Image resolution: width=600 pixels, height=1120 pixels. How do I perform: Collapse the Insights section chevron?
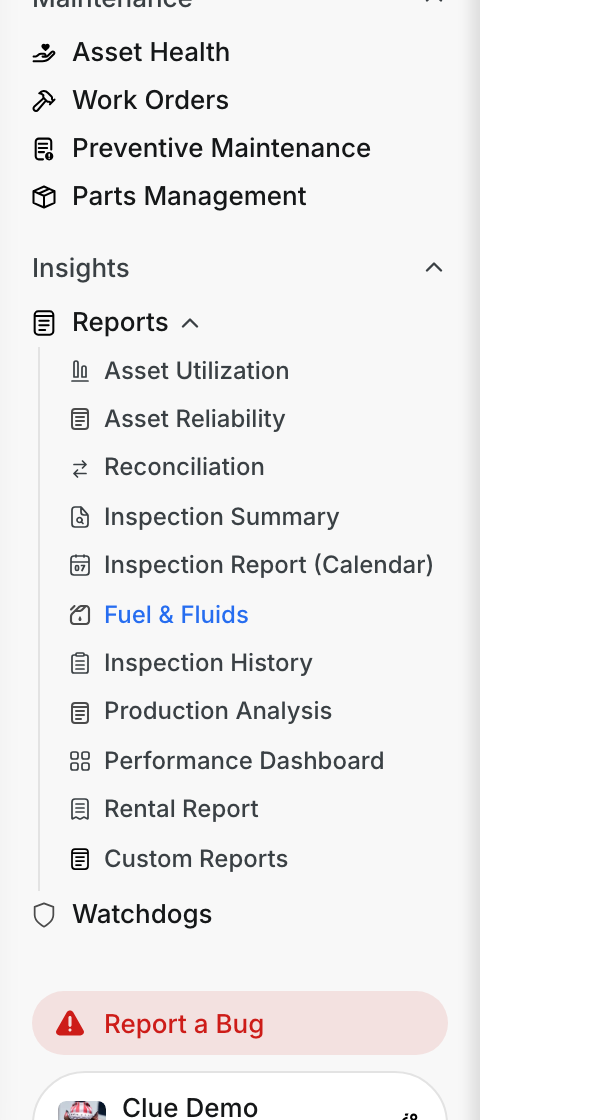[x=434, y=268]
